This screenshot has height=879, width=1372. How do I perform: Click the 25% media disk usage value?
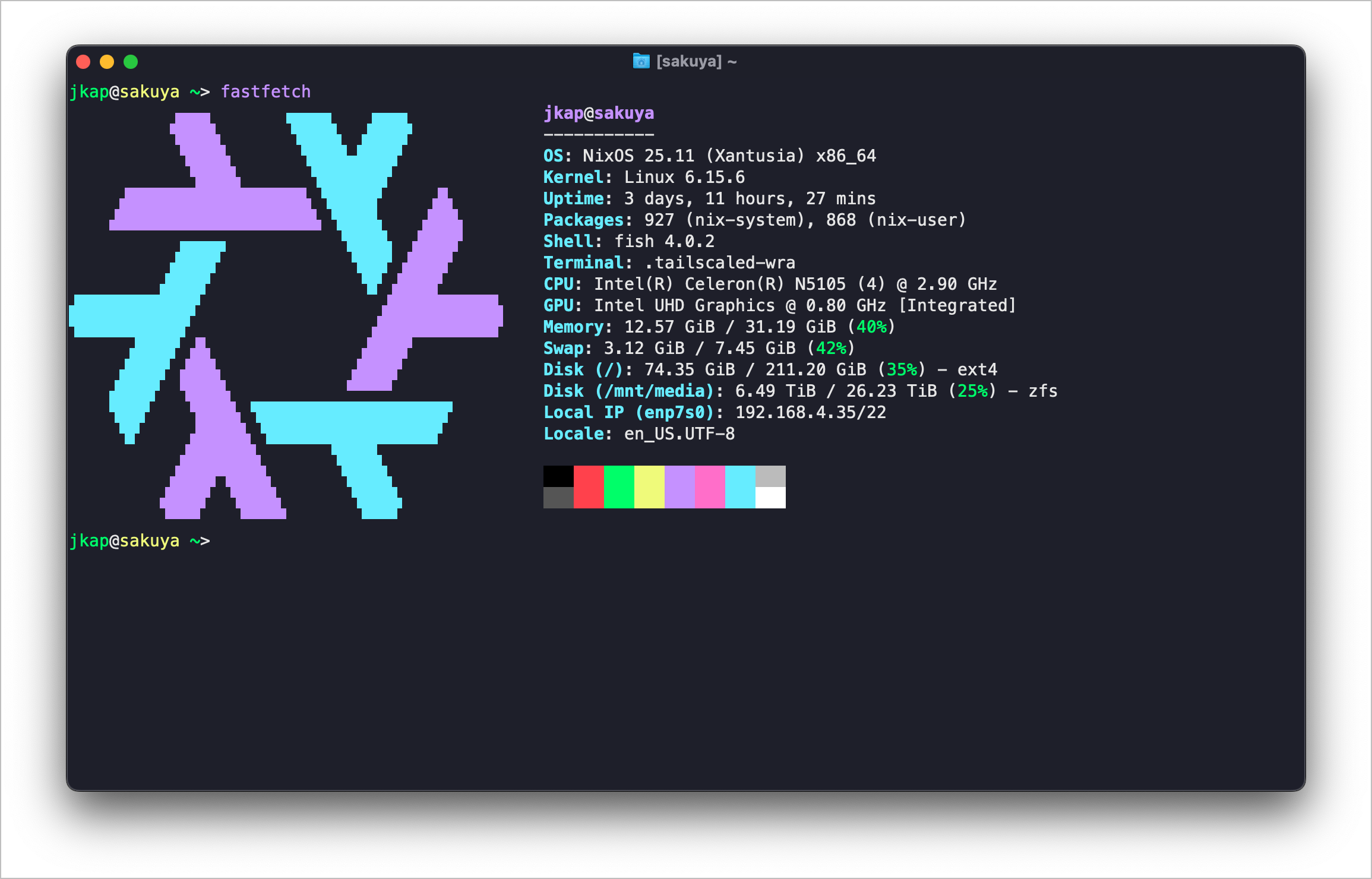point(972,391)
